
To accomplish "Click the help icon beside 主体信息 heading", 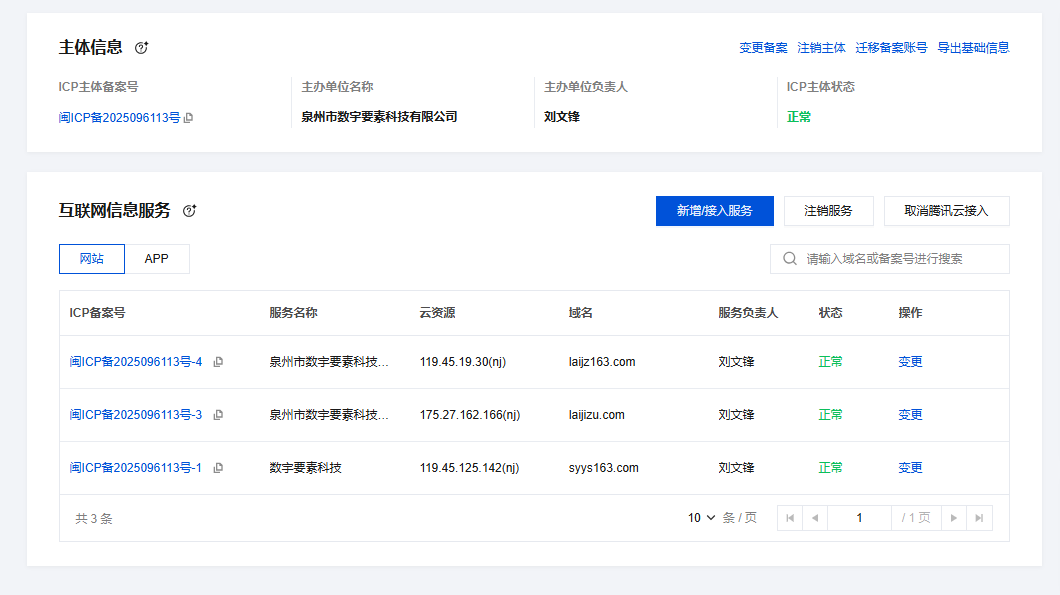I will [x=141, y=48].
